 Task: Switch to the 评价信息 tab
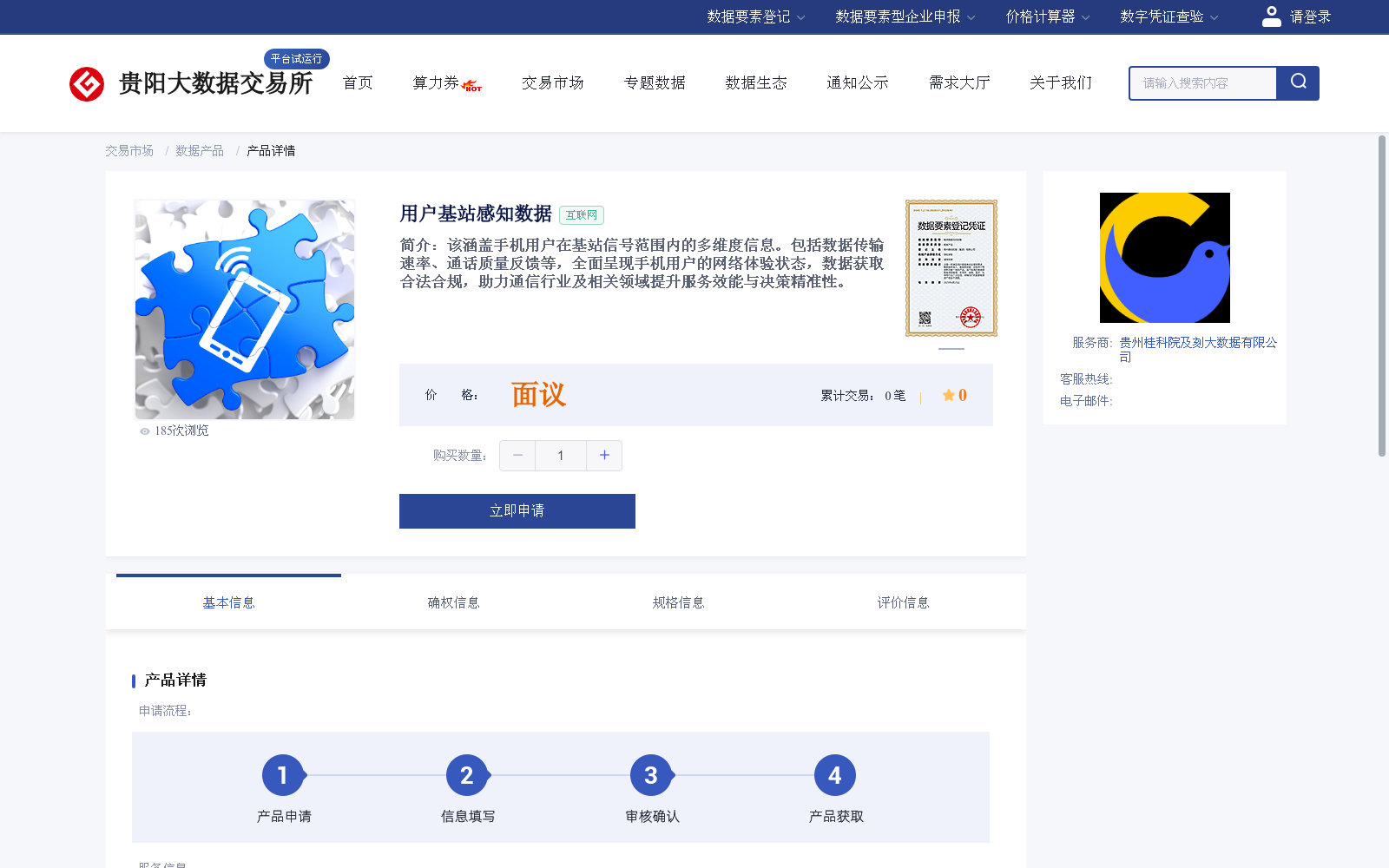(x=903, y=602)
